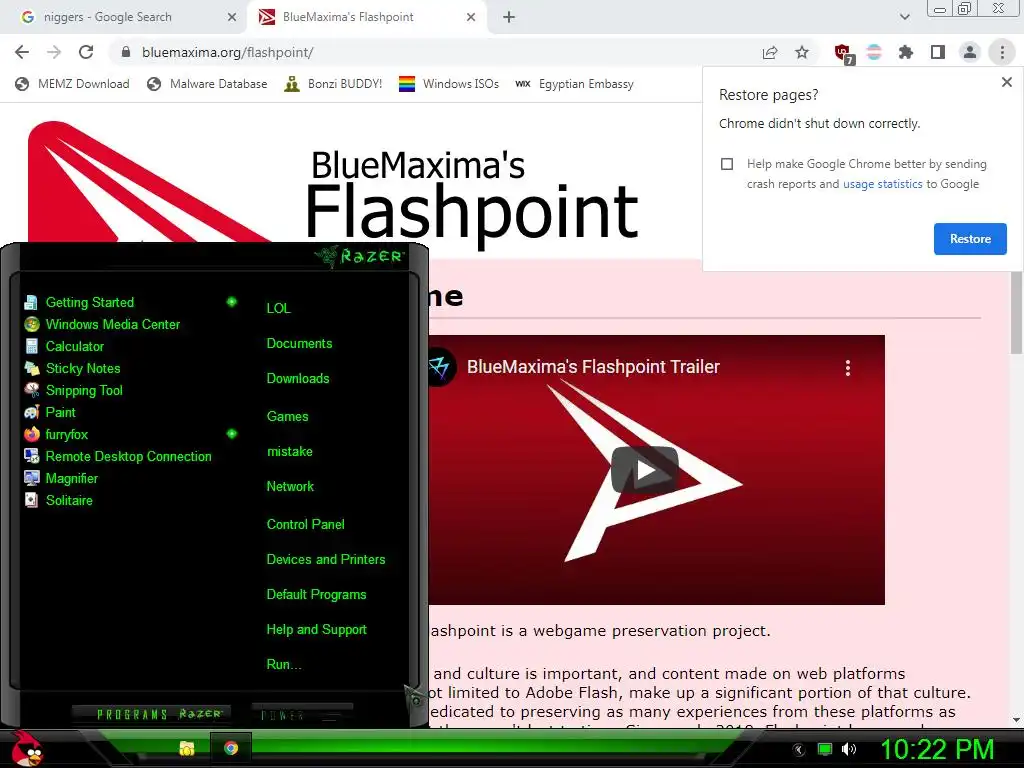Click the page vertical scrollbar thumb
This screenshot has height=768, width=1024.
tap(1016, 313)
